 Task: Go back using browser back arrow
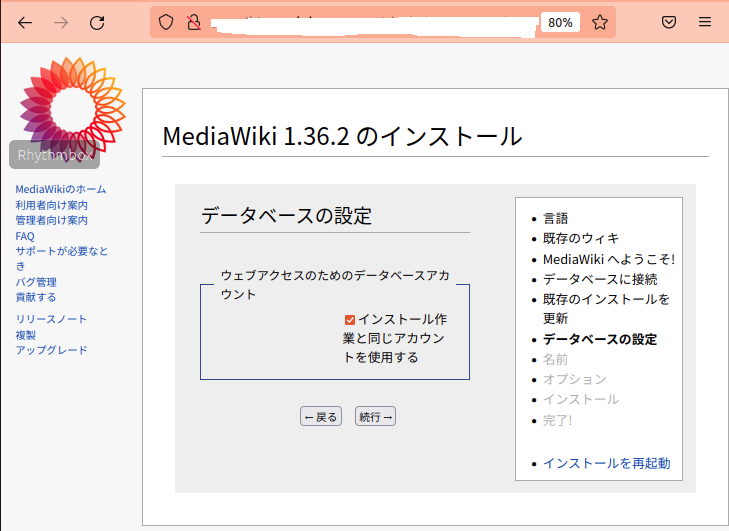[25, 22]
